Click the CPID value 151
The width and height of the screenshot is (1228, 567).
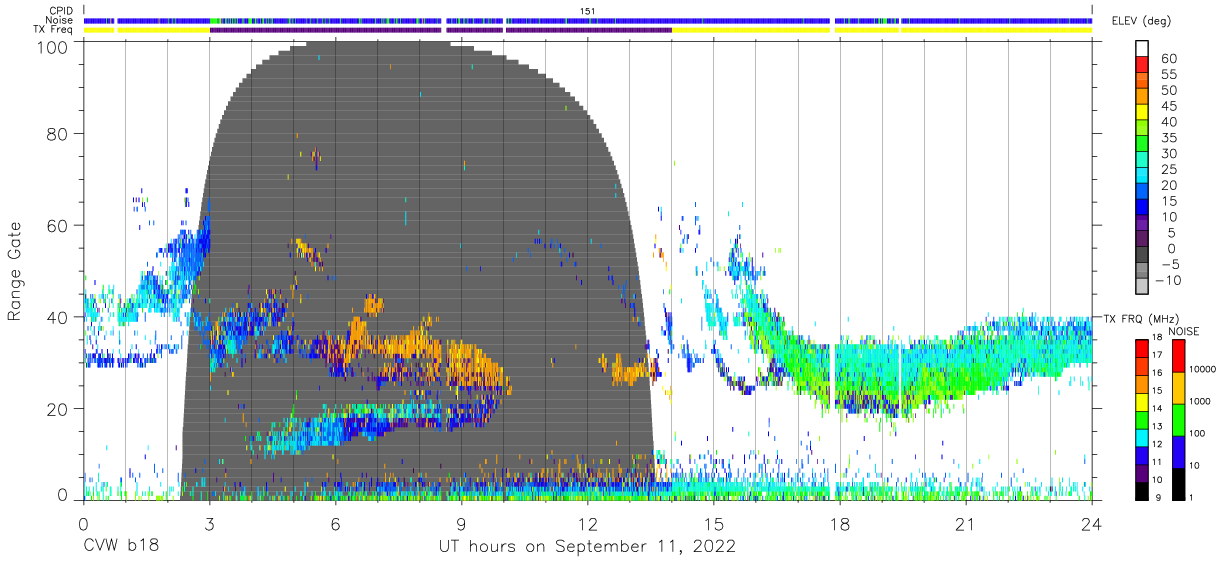[588, 11]
